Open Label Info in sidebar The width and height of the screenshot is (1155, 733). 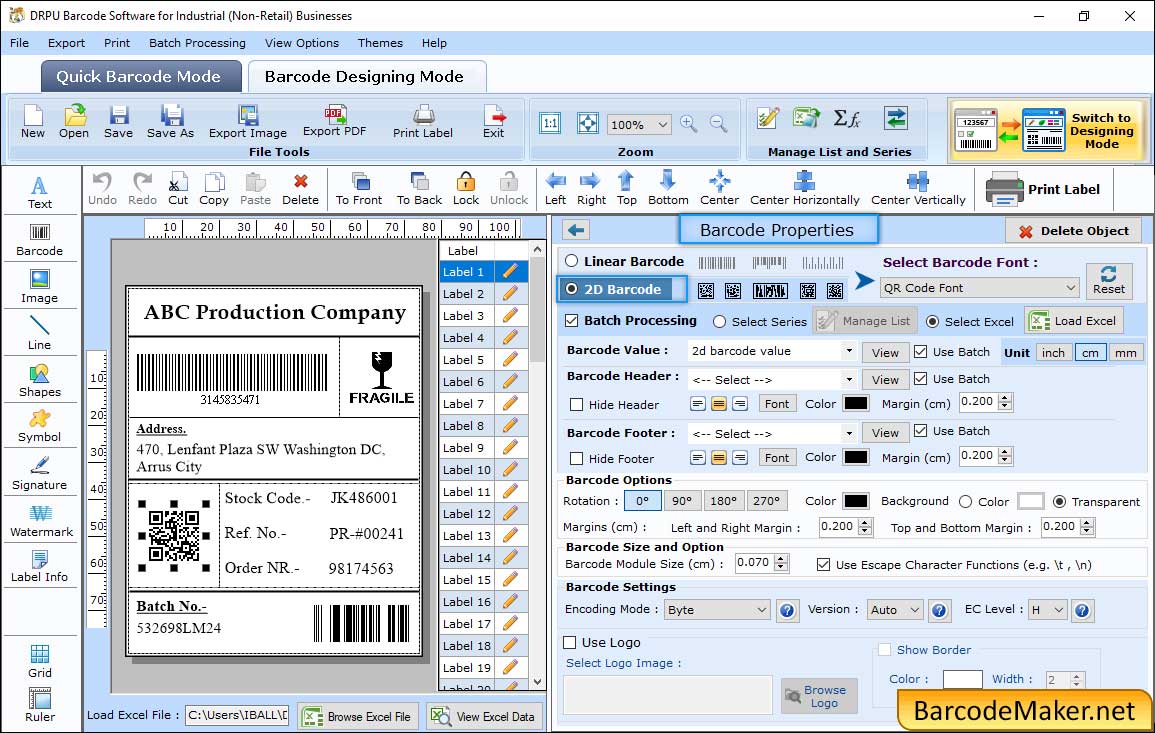tap(40, 567)
